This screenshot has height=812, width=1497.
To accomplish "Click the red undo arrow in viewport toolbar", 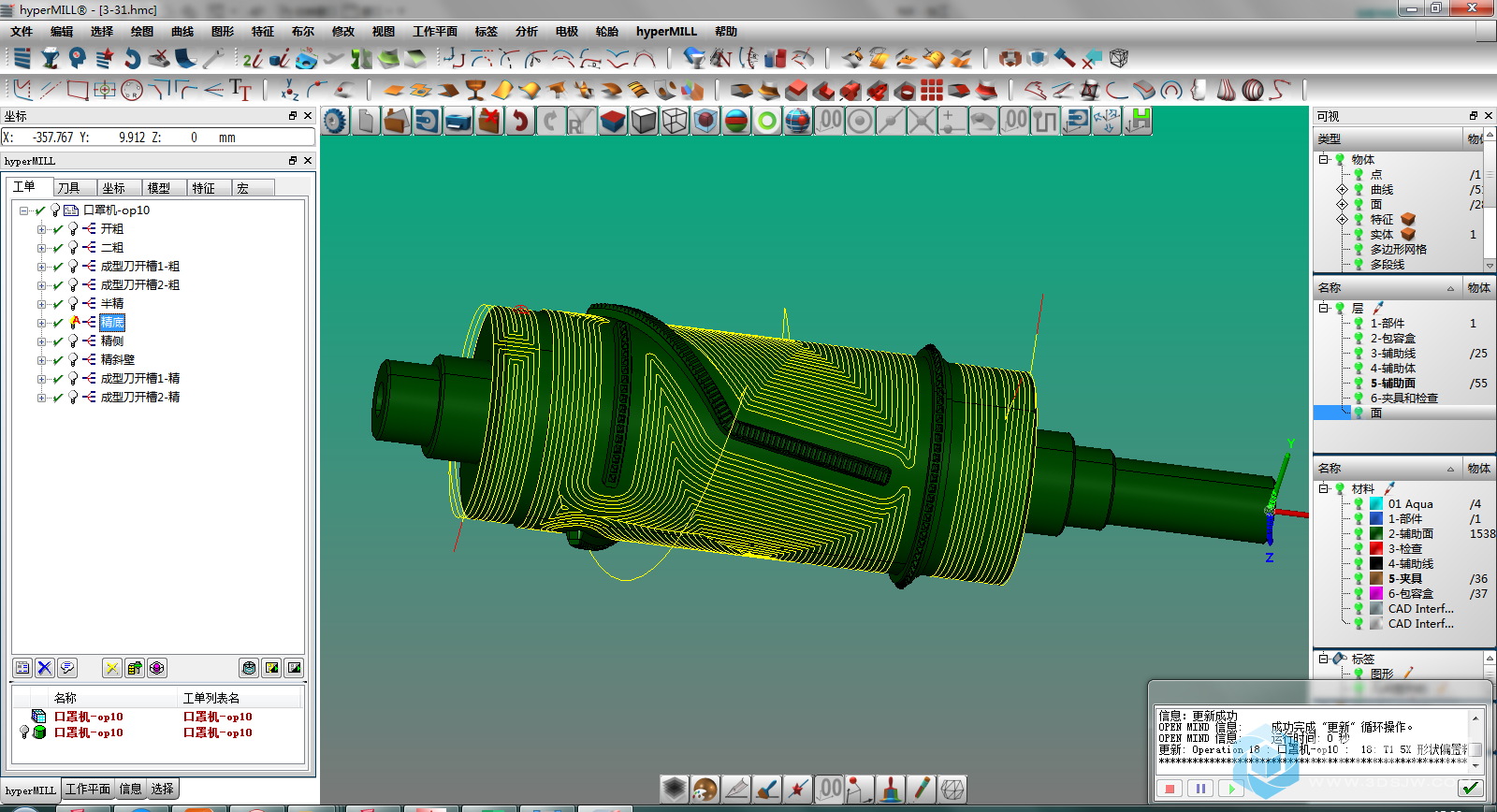I will click(x=519, y=122).
